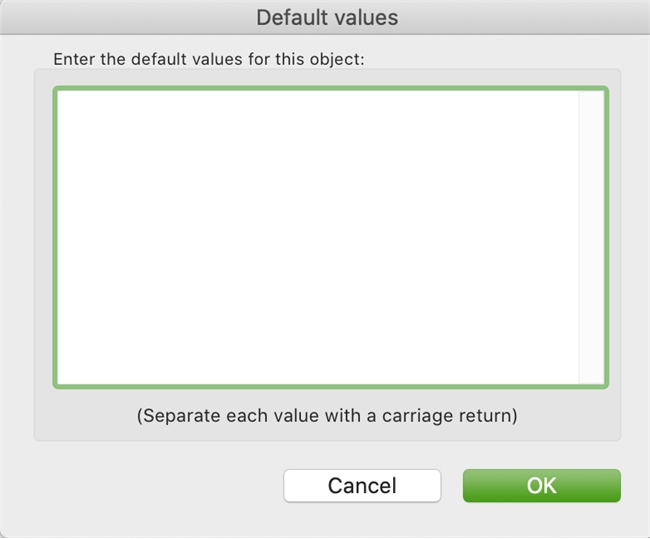Focus the default values text area
Screen dimensions: 650x539
coord(317,237)
